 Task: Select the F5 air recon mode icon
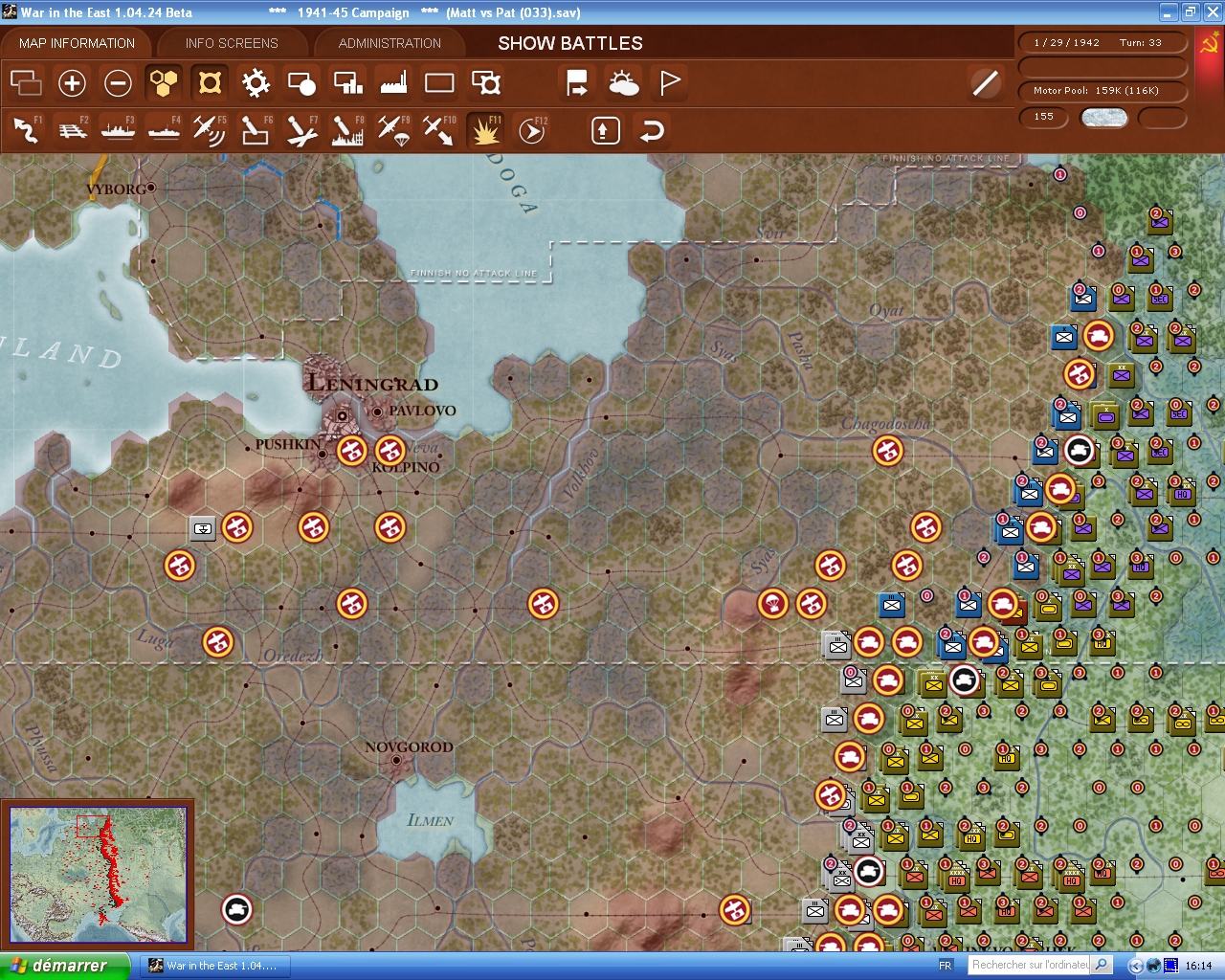(x=210, y=130)
